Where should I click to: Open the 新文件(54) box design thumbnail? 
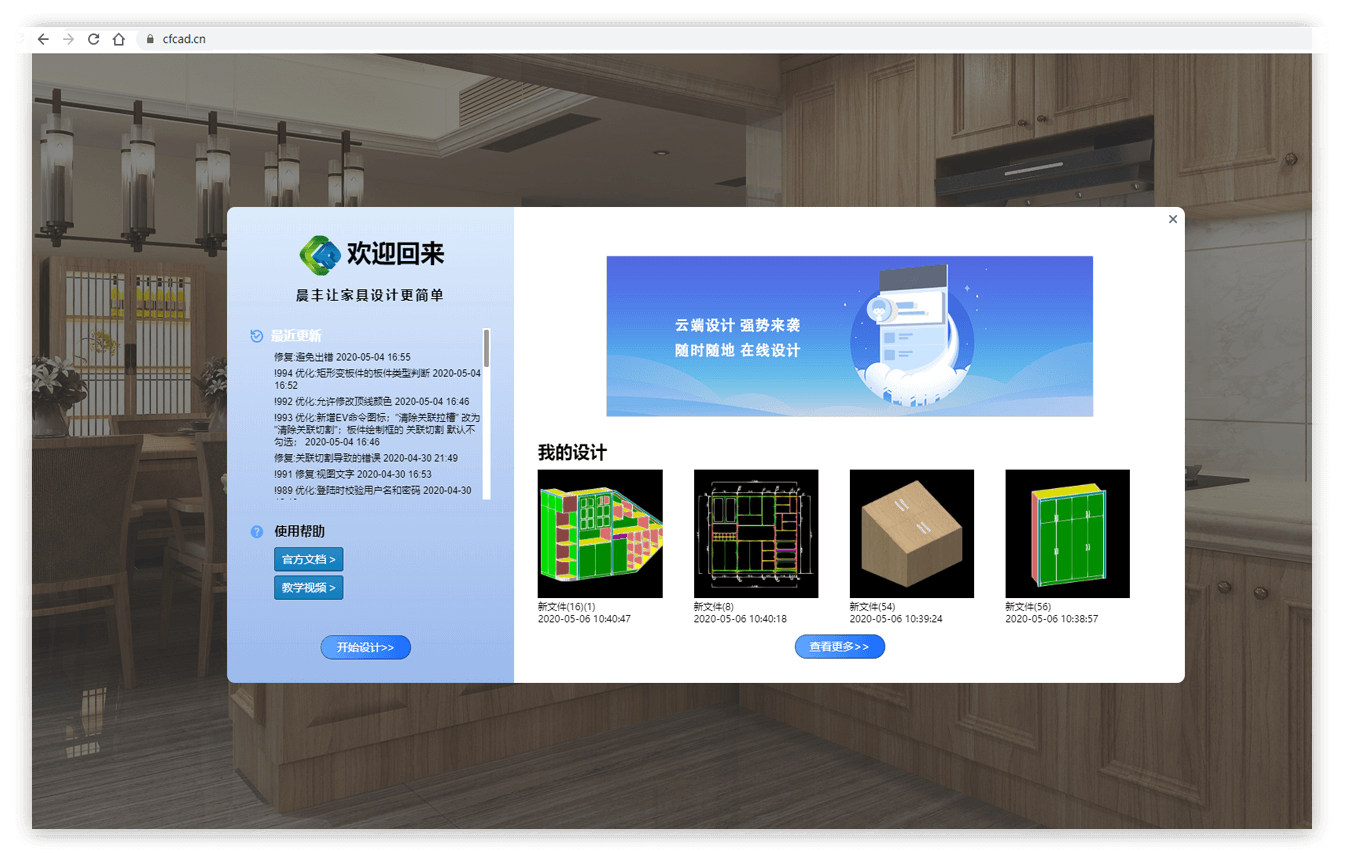912,534
